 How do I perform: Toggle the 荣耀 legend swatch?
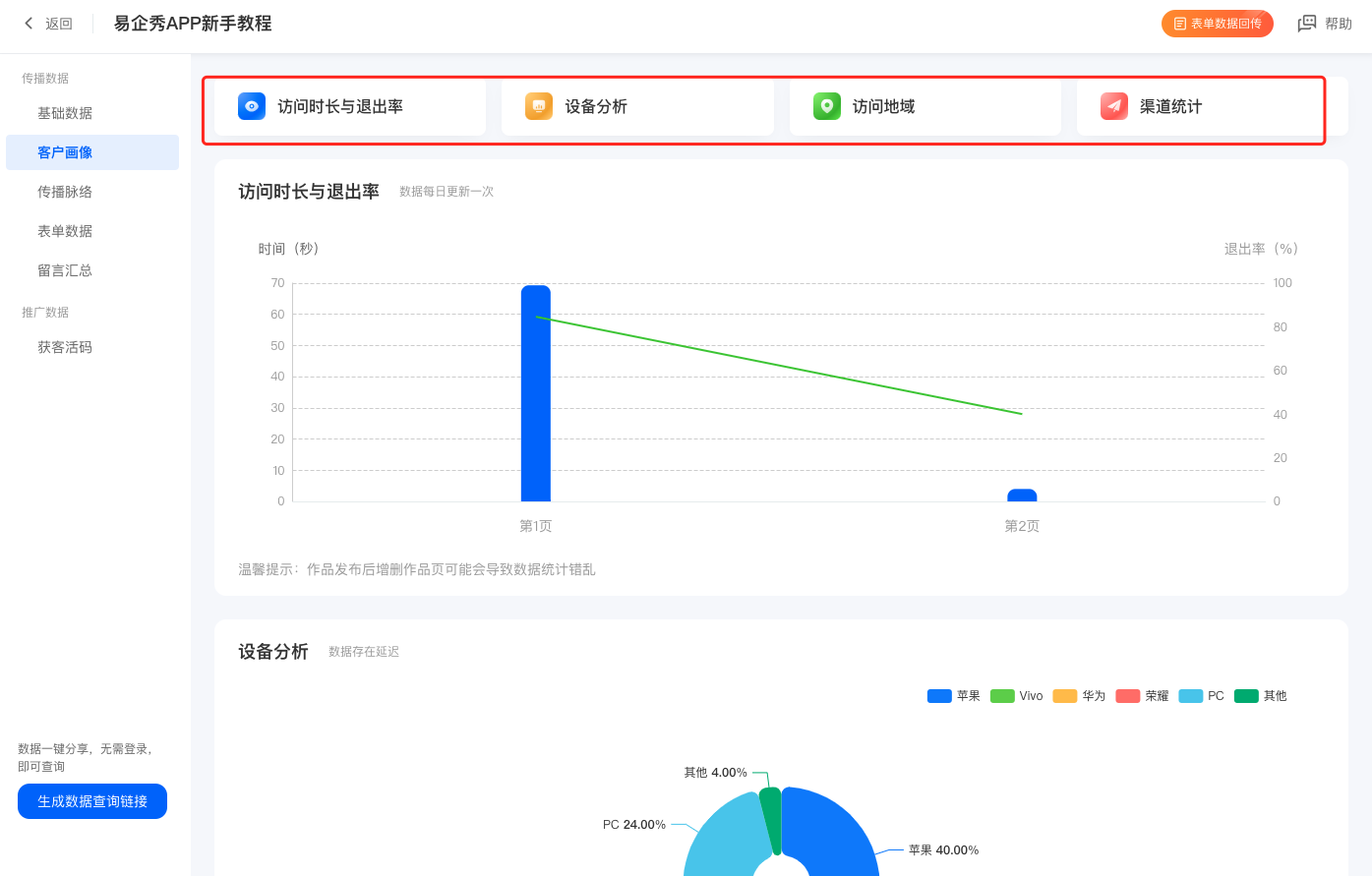pyautogui.click(x=1128, y=696)
